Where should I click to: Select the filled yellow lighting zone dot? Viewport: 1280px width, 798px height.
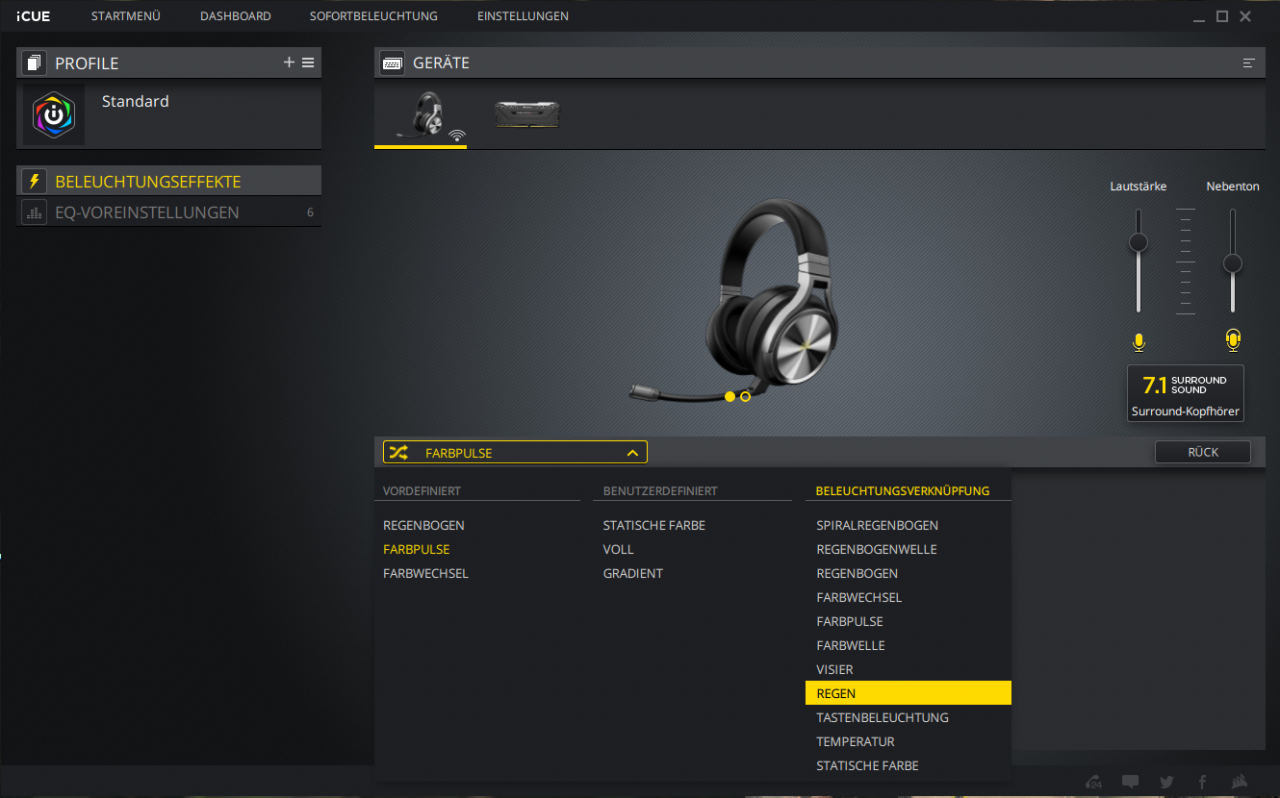pyautogui.click(x=730, y=397)
